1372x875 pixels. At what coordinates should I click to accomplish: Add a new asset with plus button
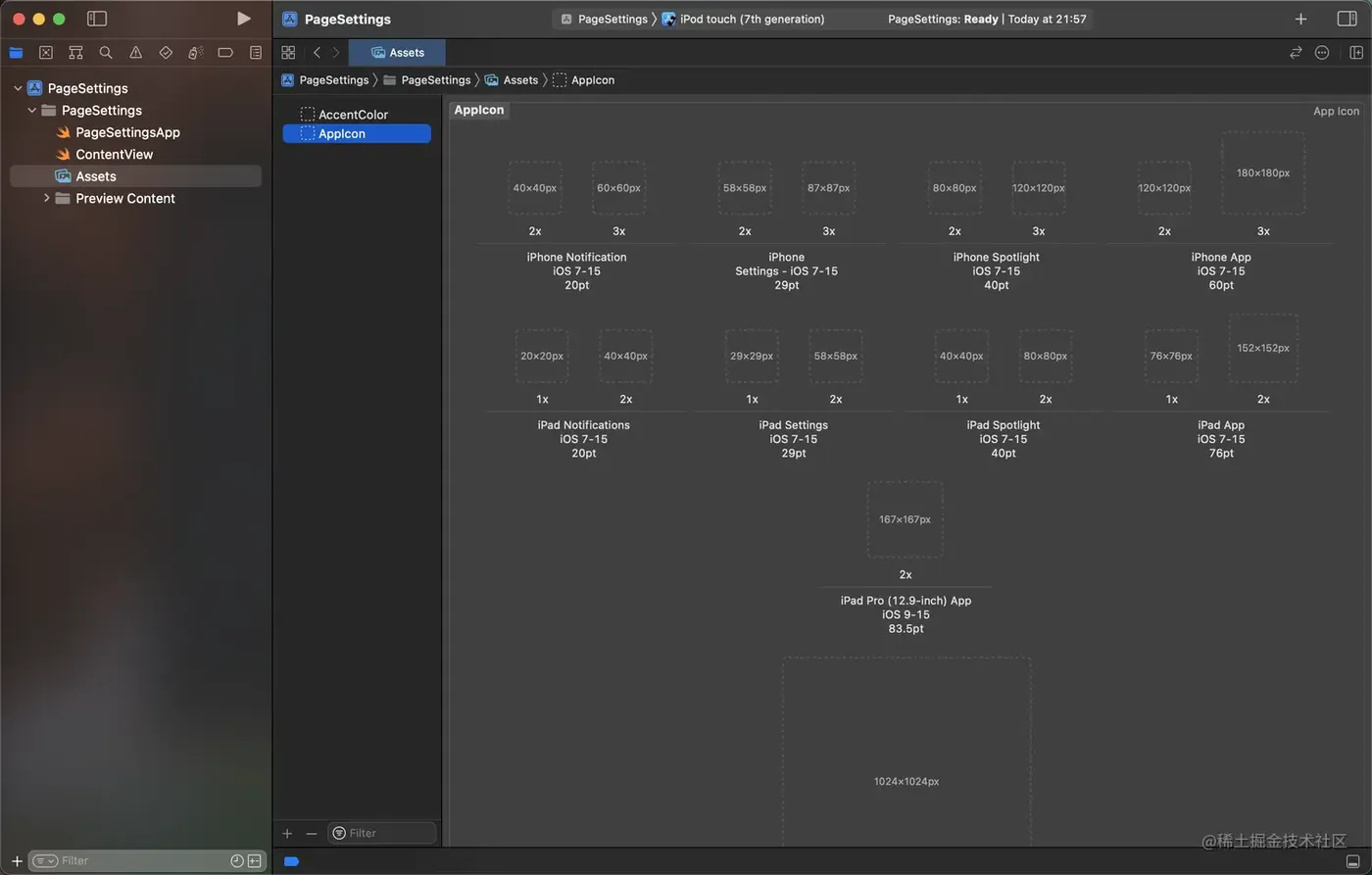point(287,833)
